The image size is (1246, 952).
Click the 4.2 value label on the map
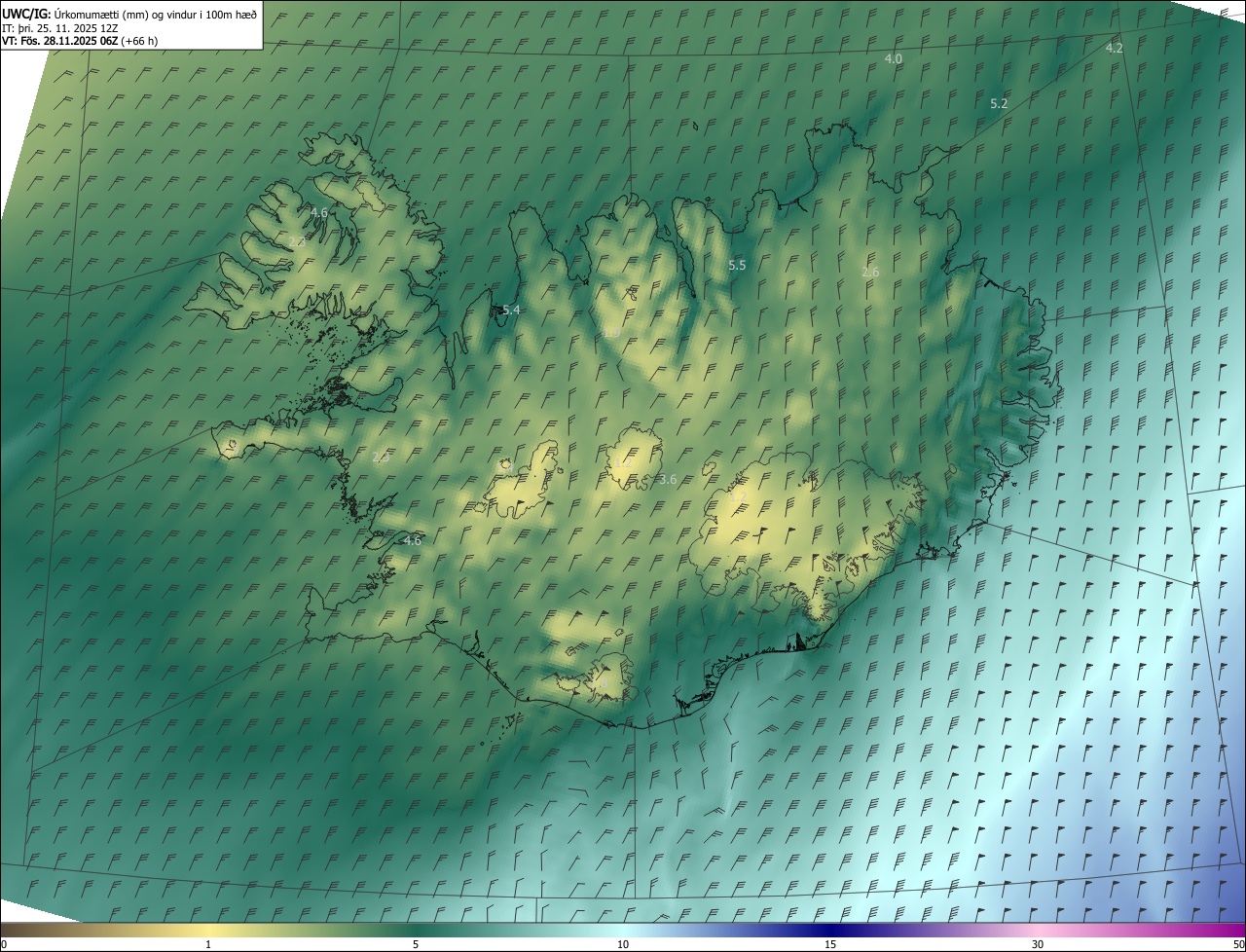tap(1114, 48)
